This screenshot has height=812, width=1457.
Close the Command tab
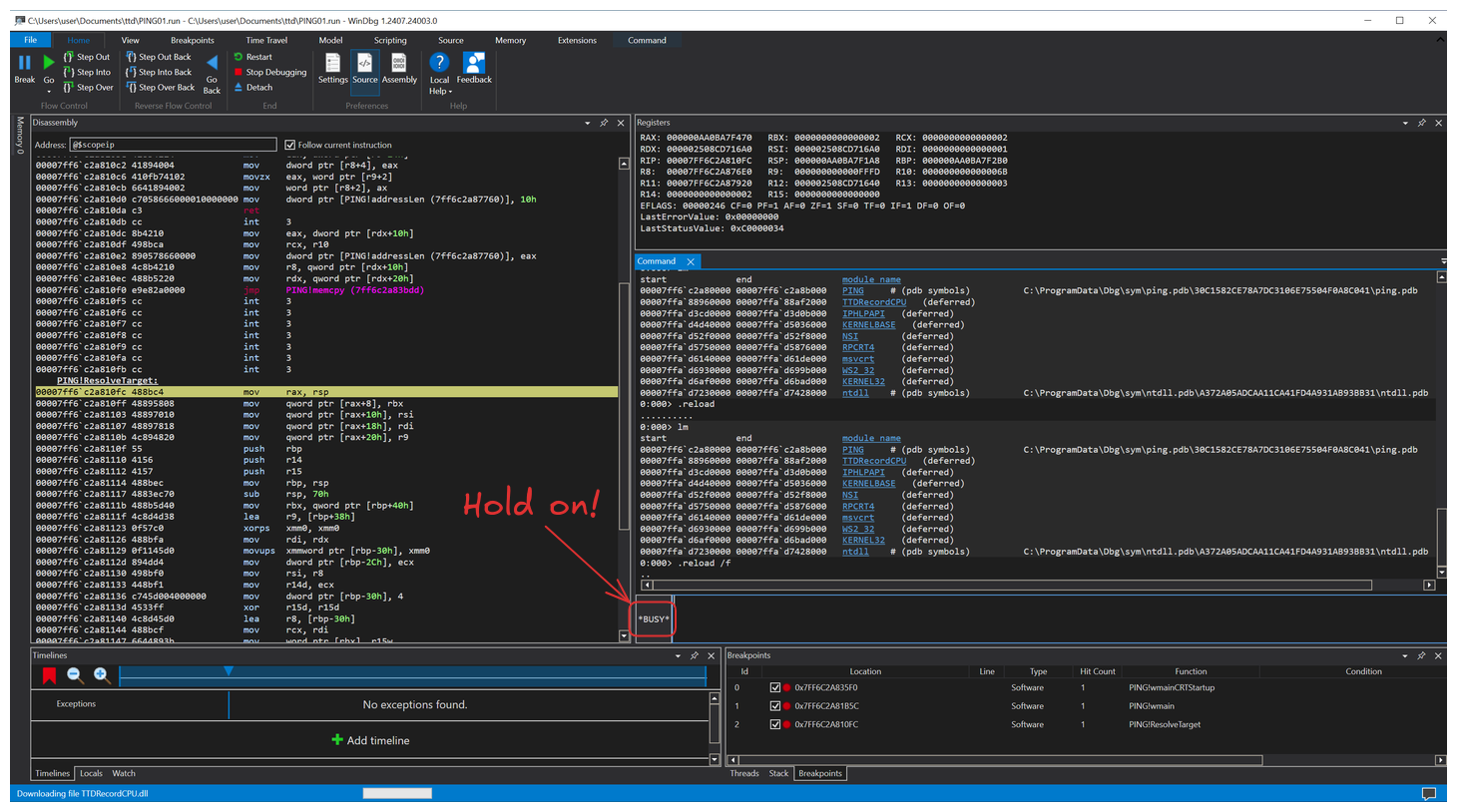[690, 261]
